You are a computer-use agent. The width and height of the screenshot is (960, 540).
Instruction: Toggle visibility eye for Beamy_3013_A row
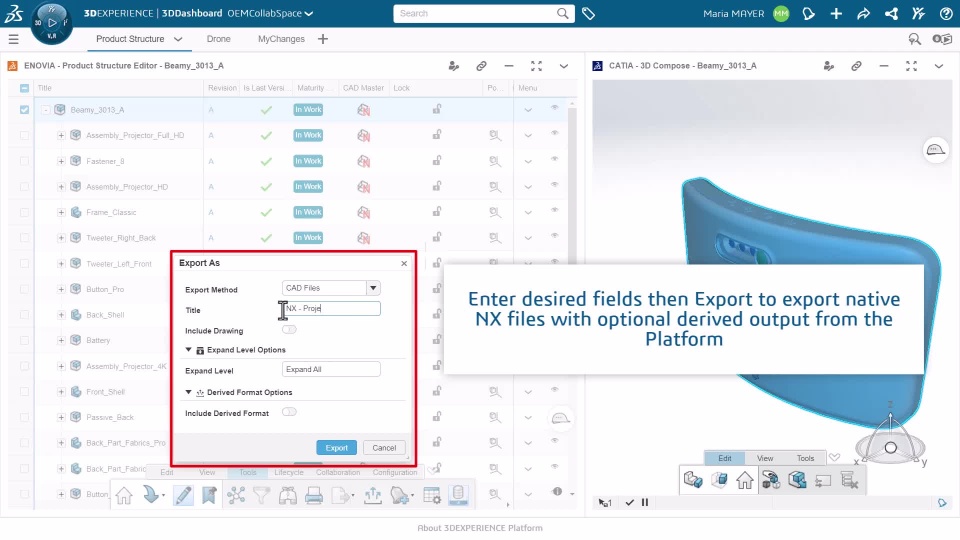[x=554, y=108]
